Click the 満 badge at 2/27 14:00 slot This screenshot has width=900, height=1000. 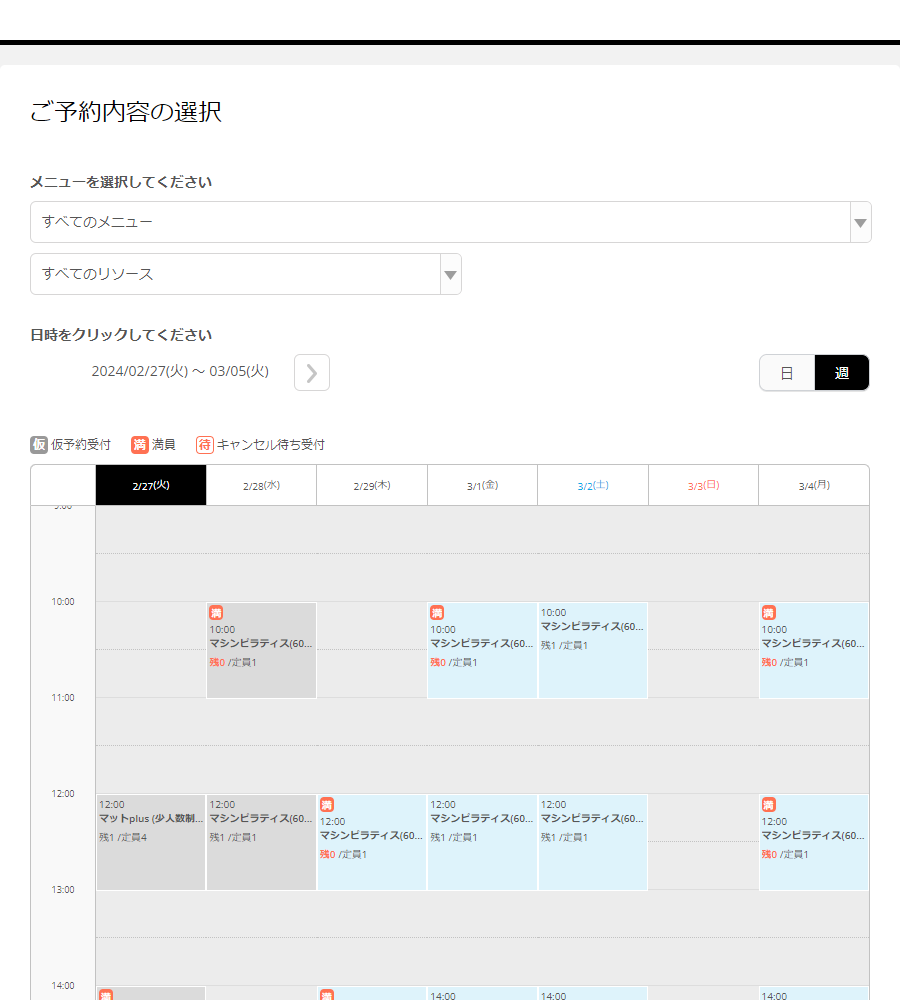click(x=105, y=995)
